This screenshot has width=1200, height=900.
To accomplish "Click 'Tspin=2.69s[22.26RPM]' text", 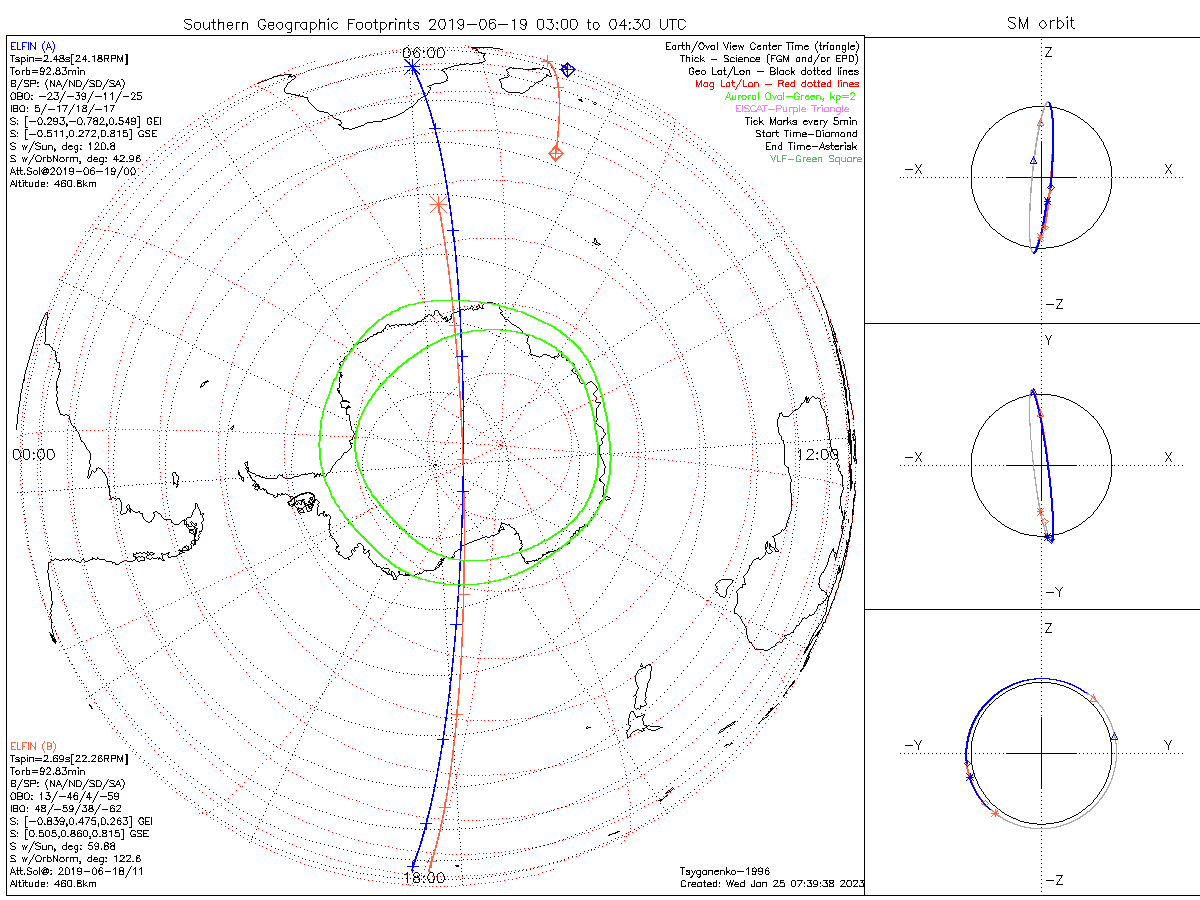I will point(69,759).
